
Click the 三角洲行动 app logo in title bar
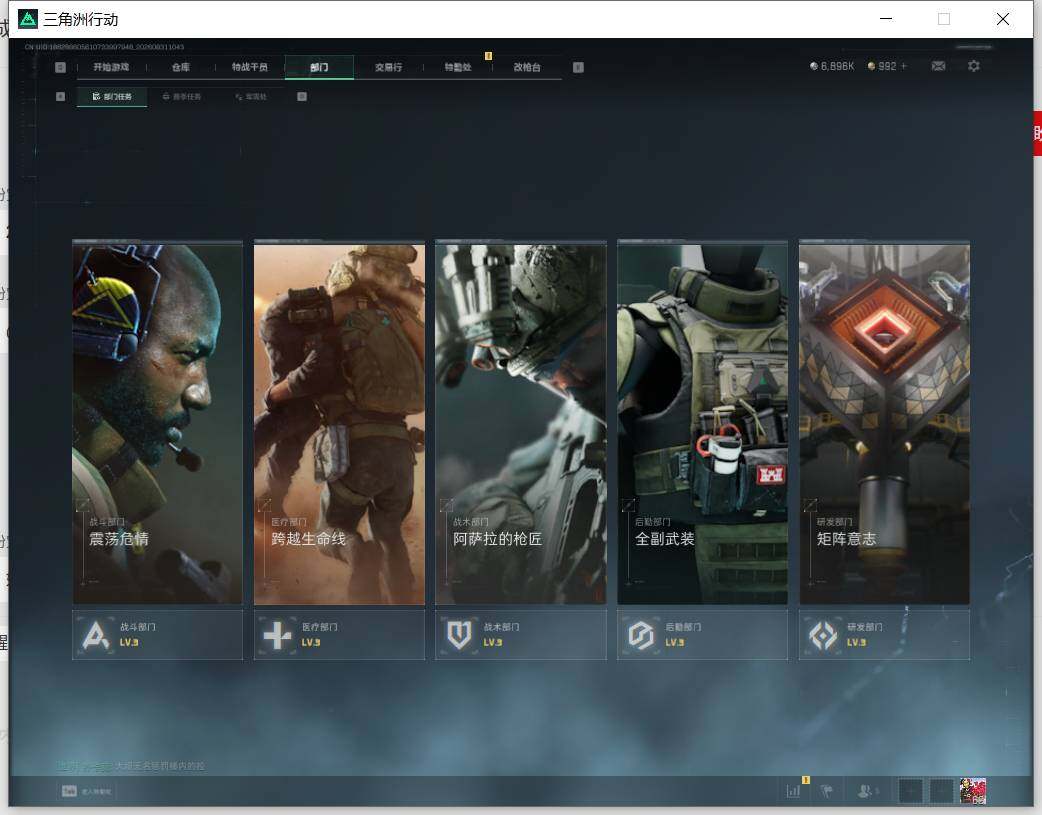coord(27,19)
